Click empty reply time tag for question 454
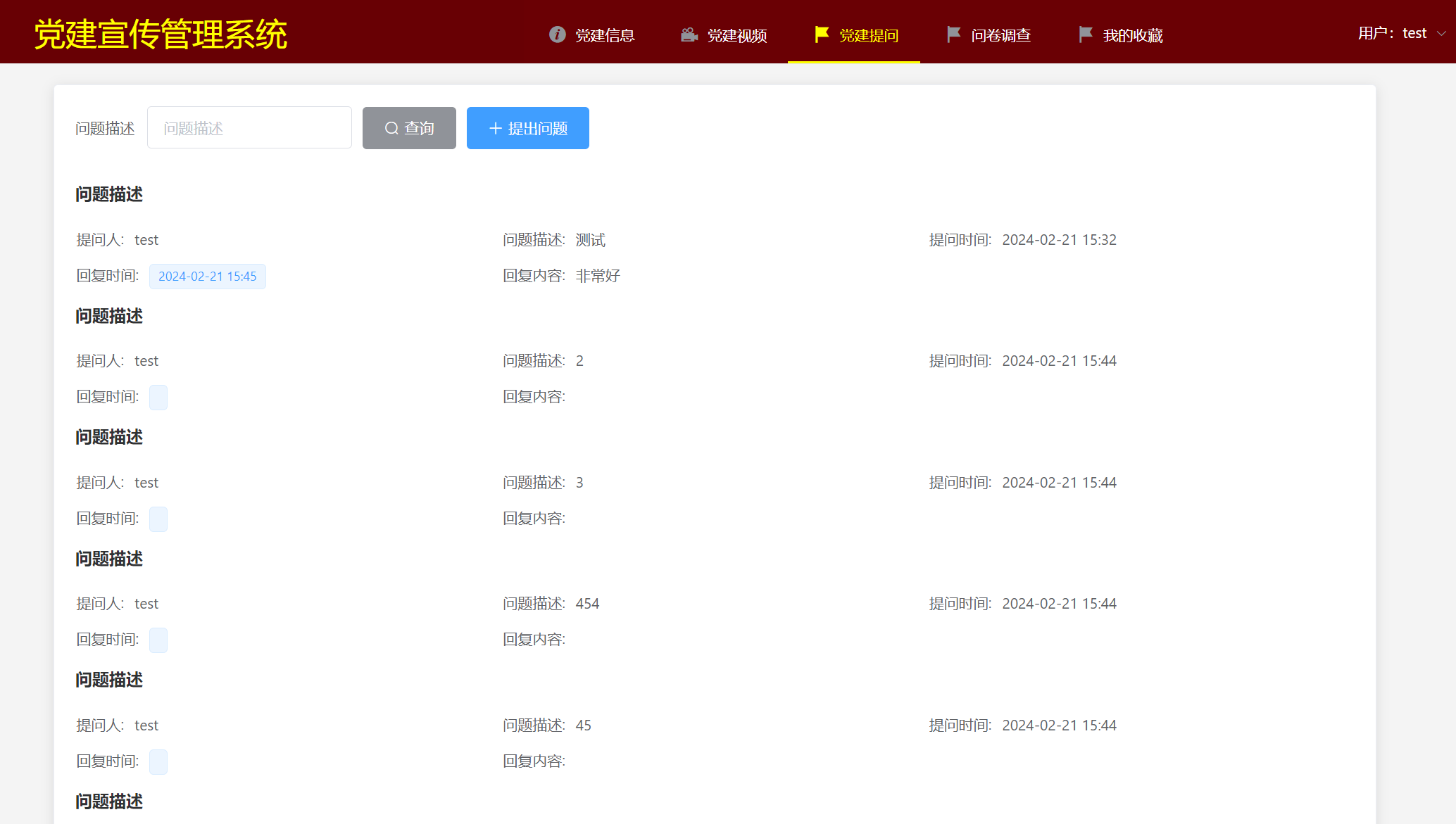Screen dimensions: 1456x824 point(158,640)
